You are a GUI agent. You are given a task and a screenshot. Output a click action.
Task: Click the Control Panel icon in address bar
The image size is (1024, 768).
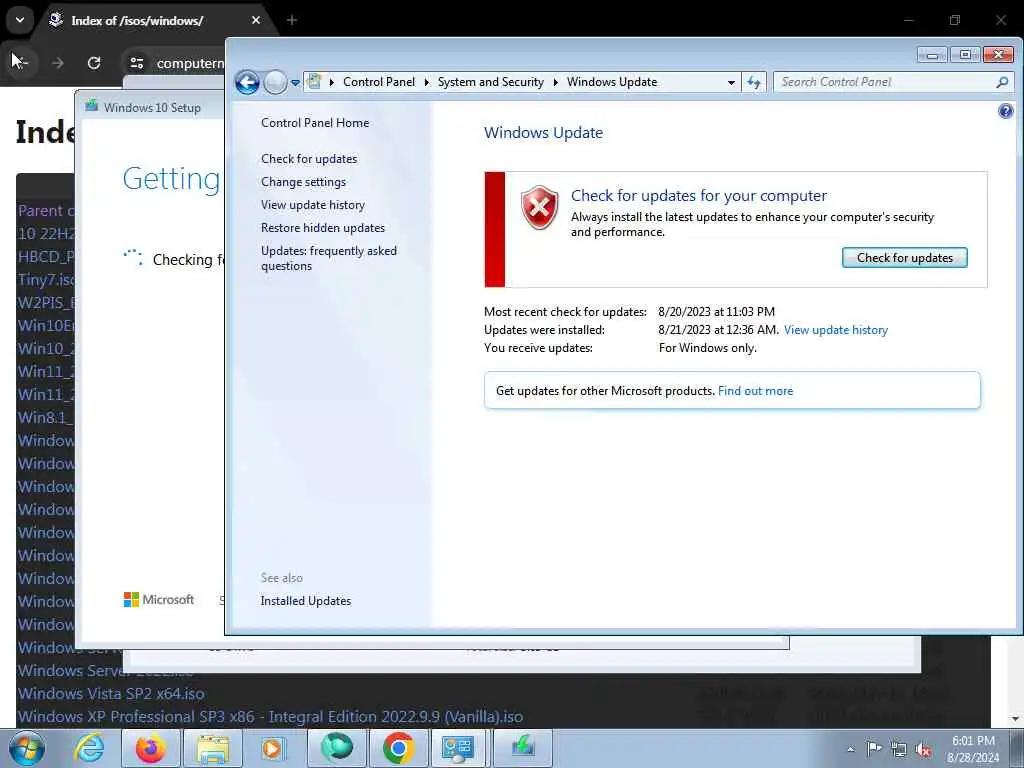click(314, 82)
